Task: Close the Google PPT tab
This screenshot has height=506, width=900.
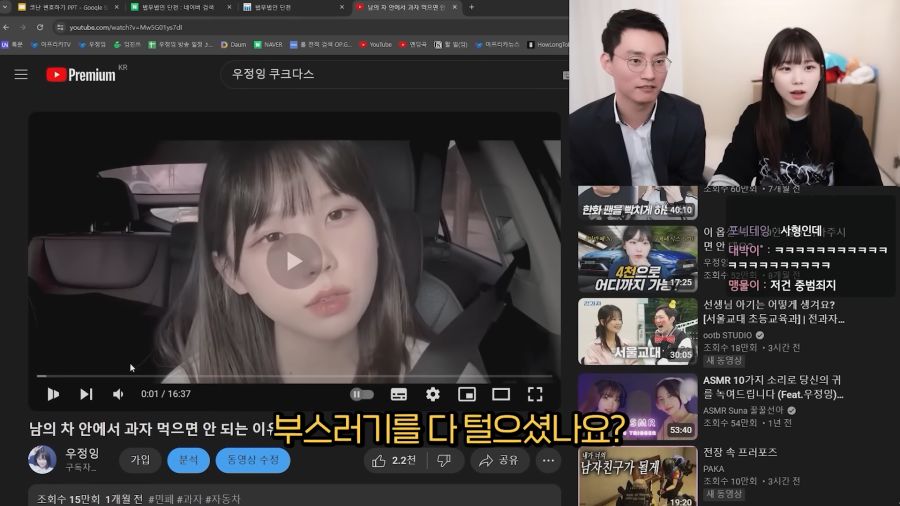Action: 117,7
